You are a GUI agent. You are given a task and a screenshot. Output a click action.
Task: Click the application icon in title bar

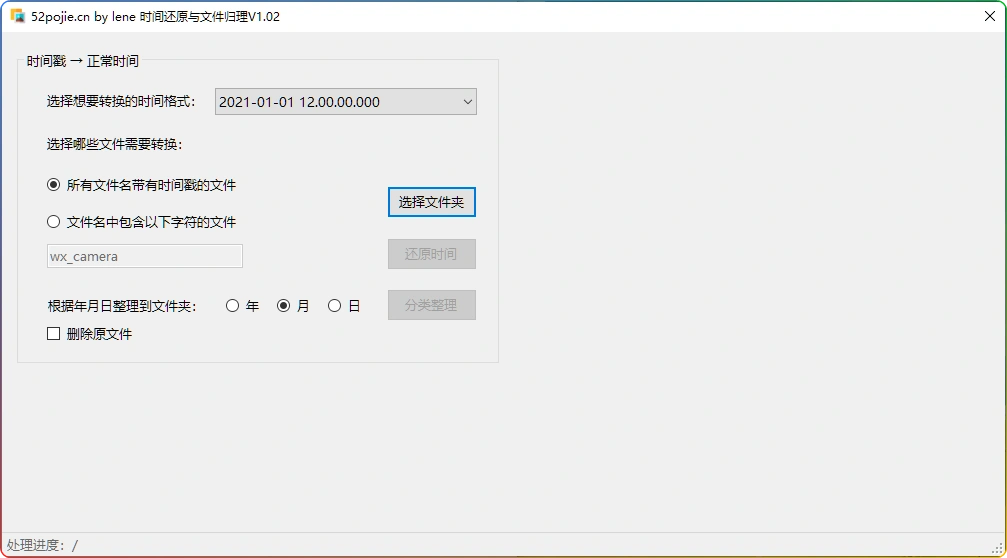(17, 16)
